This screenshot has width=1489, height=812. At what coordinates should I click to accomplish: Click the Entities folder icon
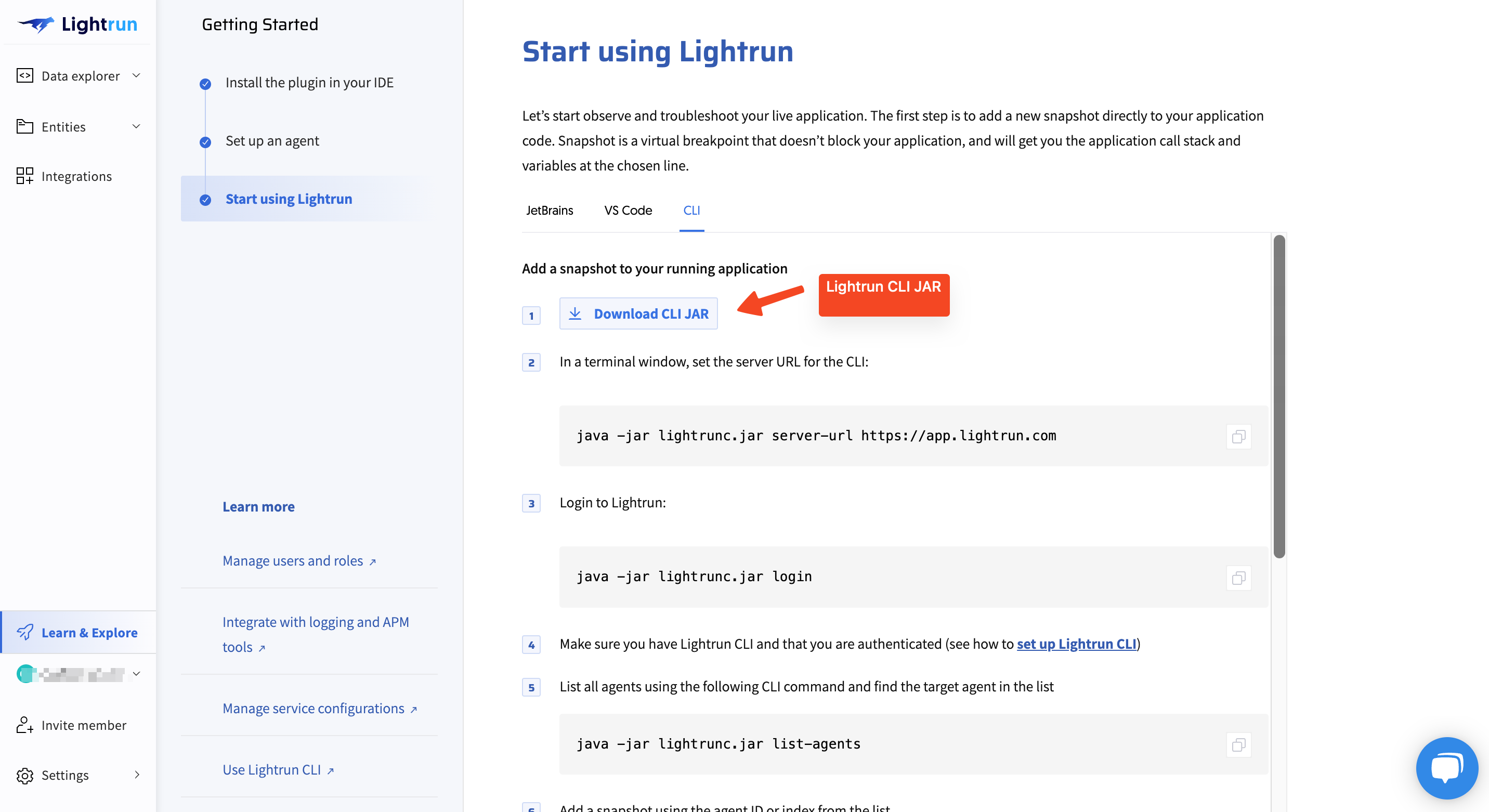click(x=25, y=126)
